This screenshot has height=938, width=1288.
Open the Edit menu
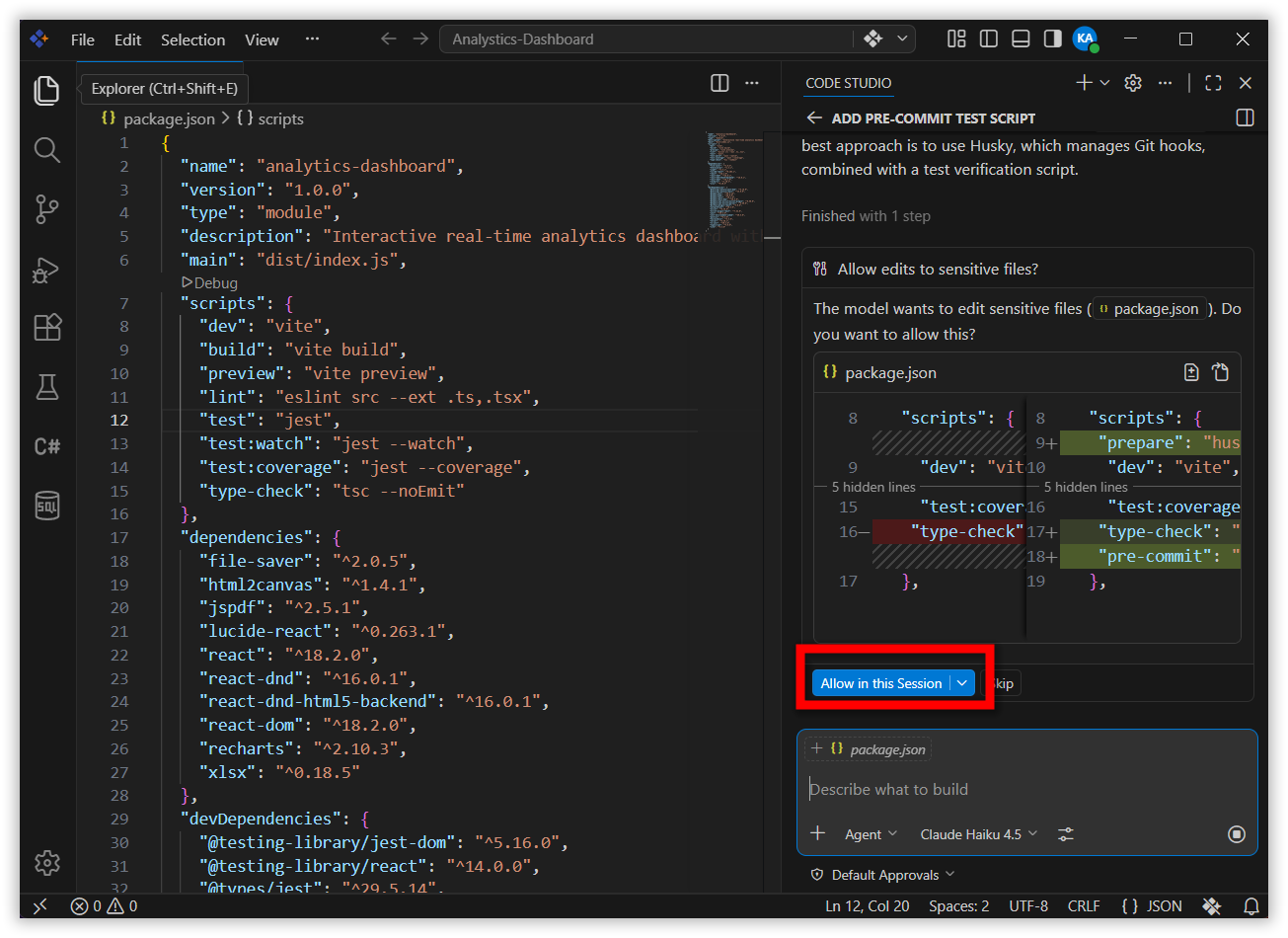click(127, 39)
